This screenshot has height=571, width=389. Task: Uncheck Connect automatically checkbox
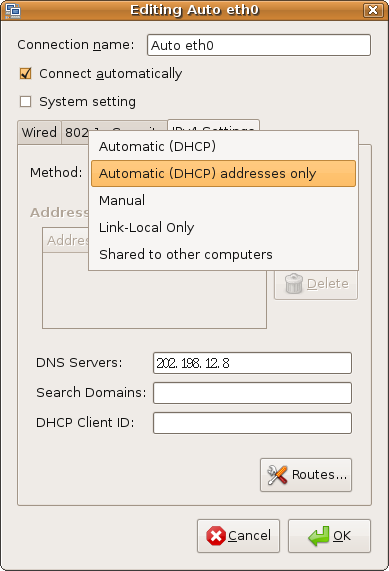[x=25, y=74]
